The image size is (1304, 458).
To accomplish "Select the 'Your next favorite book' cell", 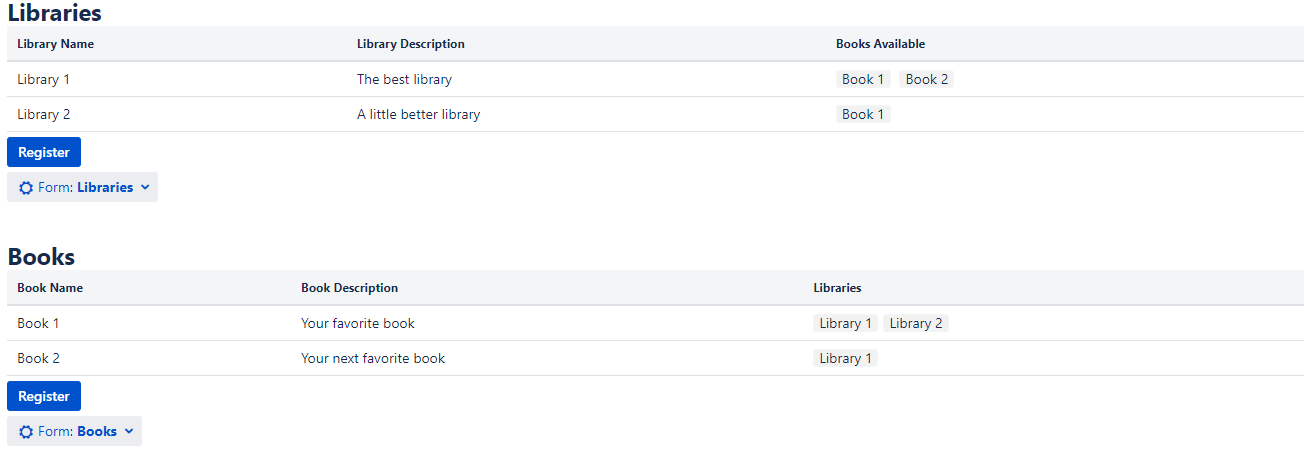I will coord(373,358).
